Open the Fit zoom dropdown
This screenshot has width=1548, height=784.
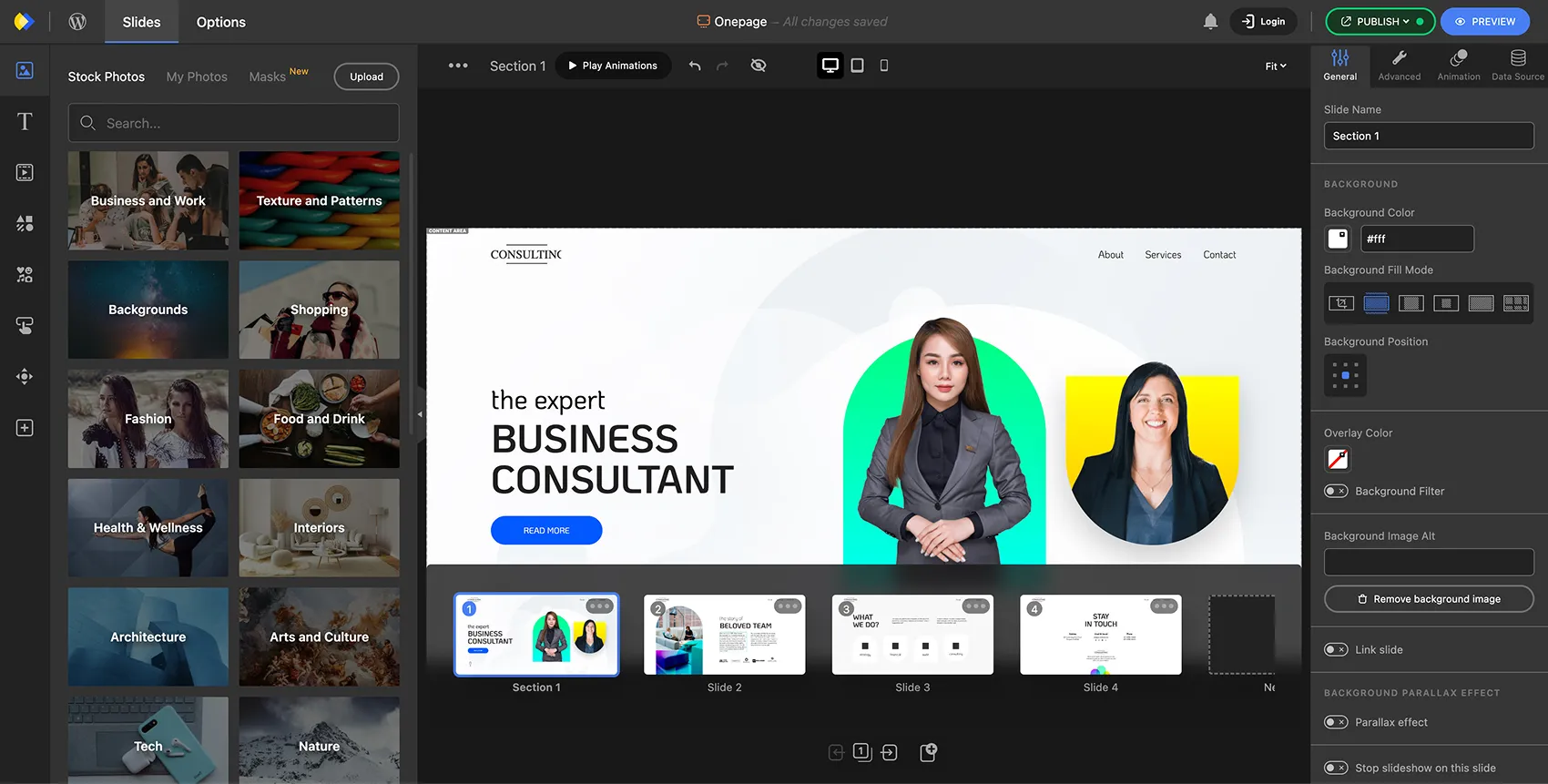pos(1276,66)
